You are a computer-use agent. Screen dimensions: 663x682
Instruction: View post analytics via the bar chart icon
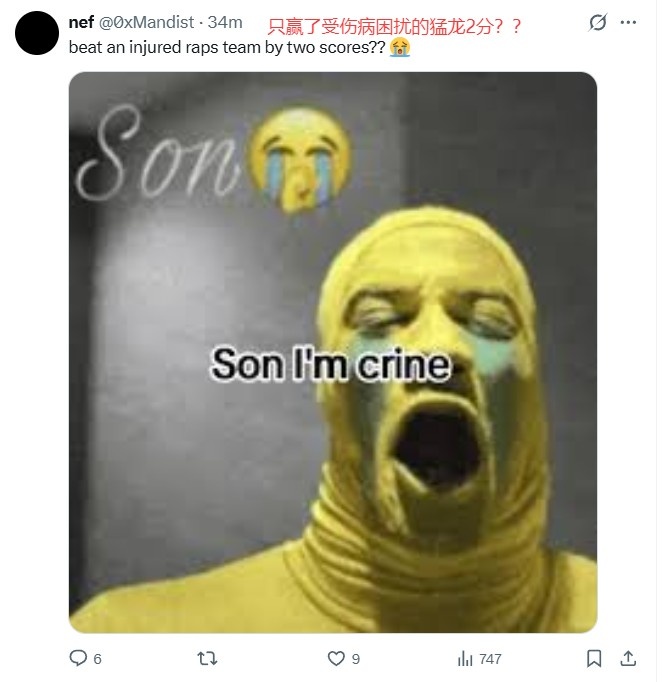coord(465,659)
